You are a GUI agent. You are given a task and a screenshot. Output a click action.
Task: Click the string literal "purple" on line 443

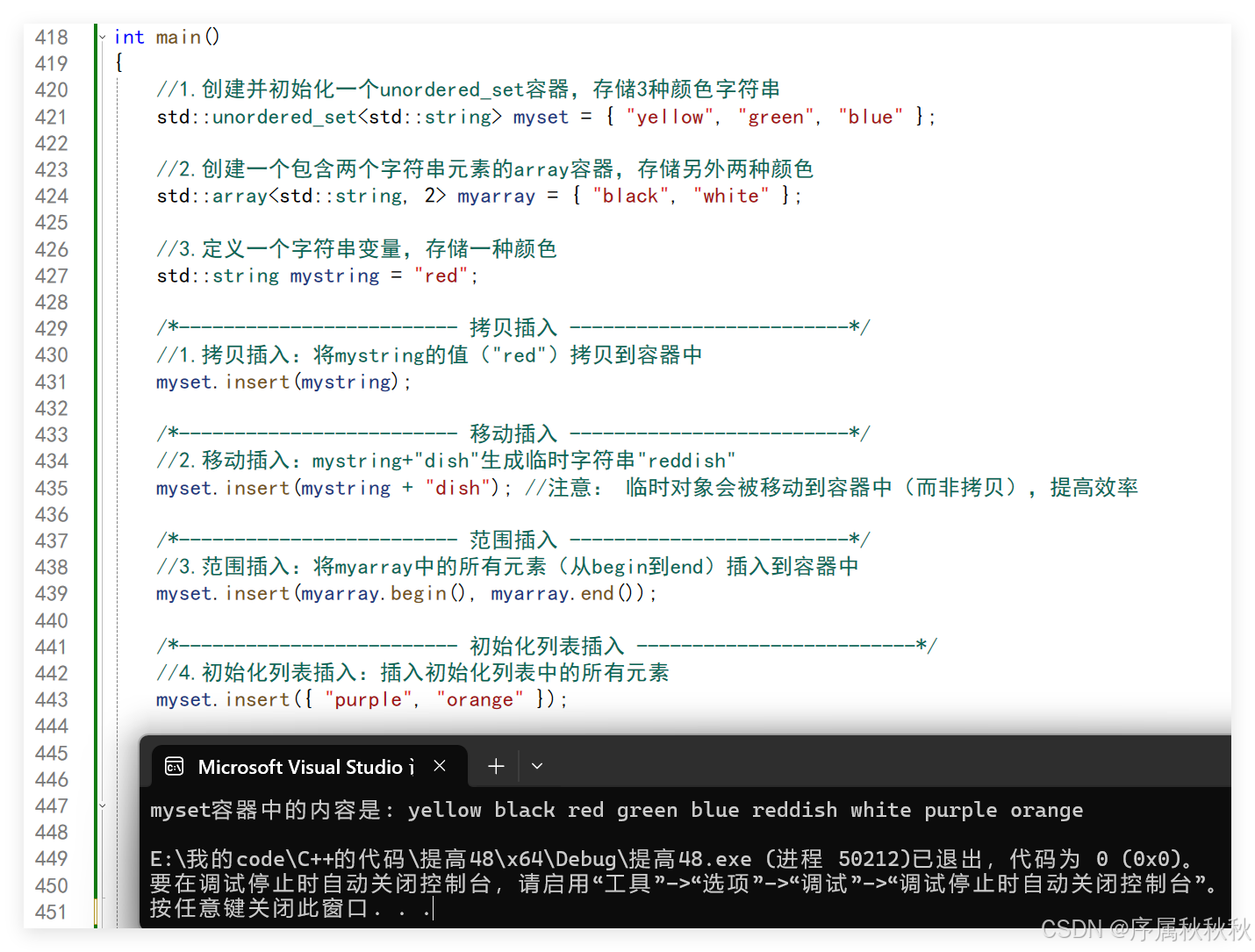[367, 699]
